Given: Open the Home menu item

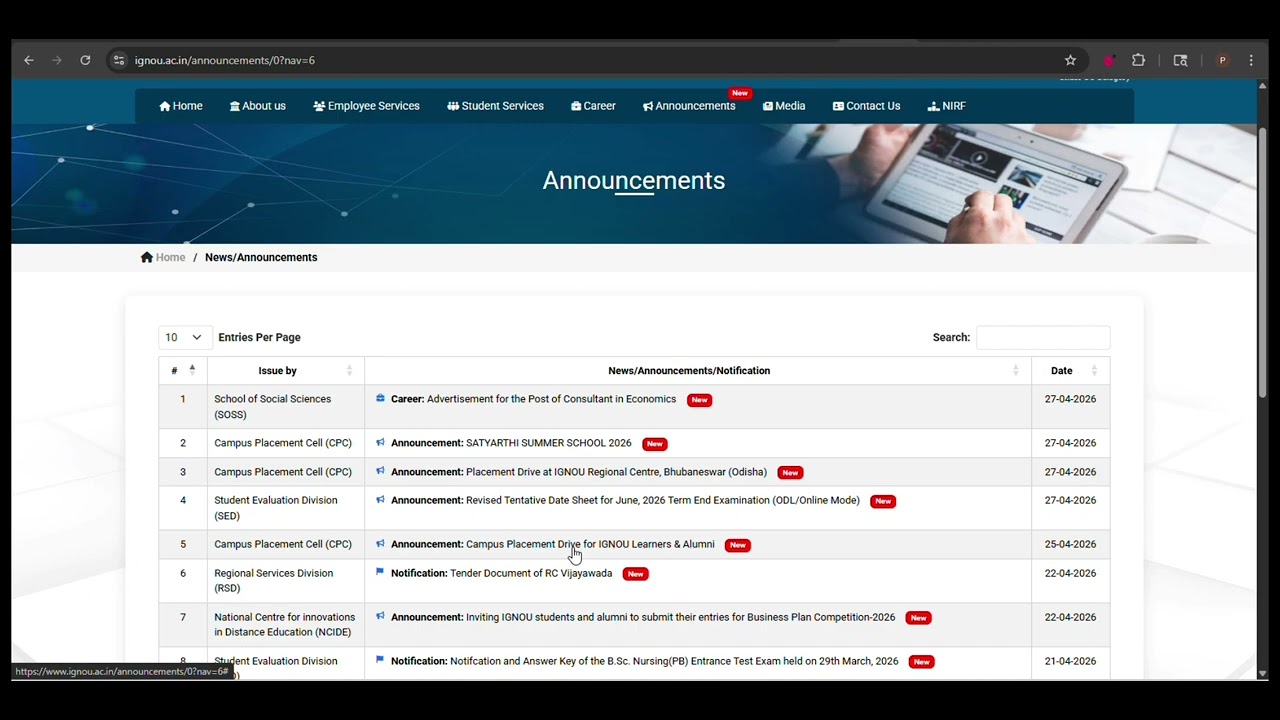Looking at the screenshot, I should click(x=181, y=106).
